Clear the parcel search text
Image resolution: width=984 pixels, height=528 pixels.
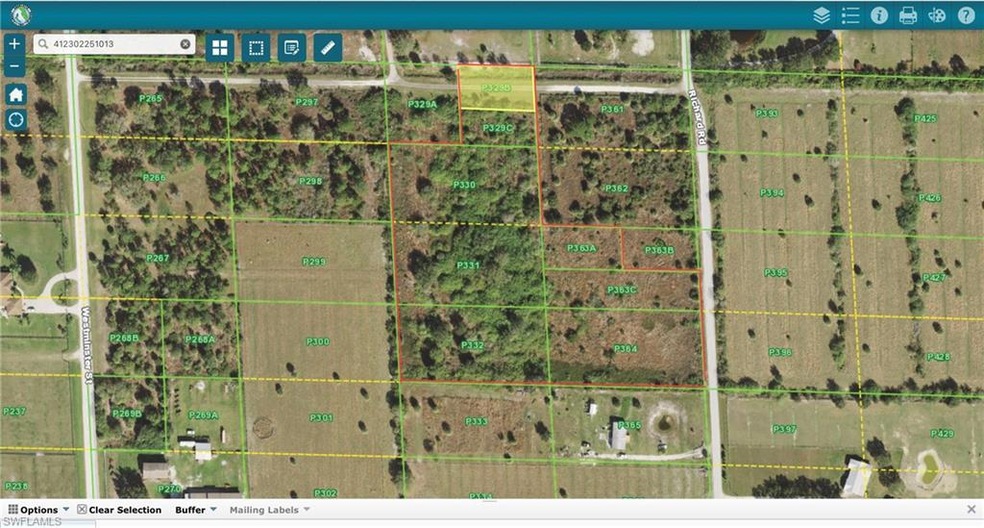tap(185, 44)
